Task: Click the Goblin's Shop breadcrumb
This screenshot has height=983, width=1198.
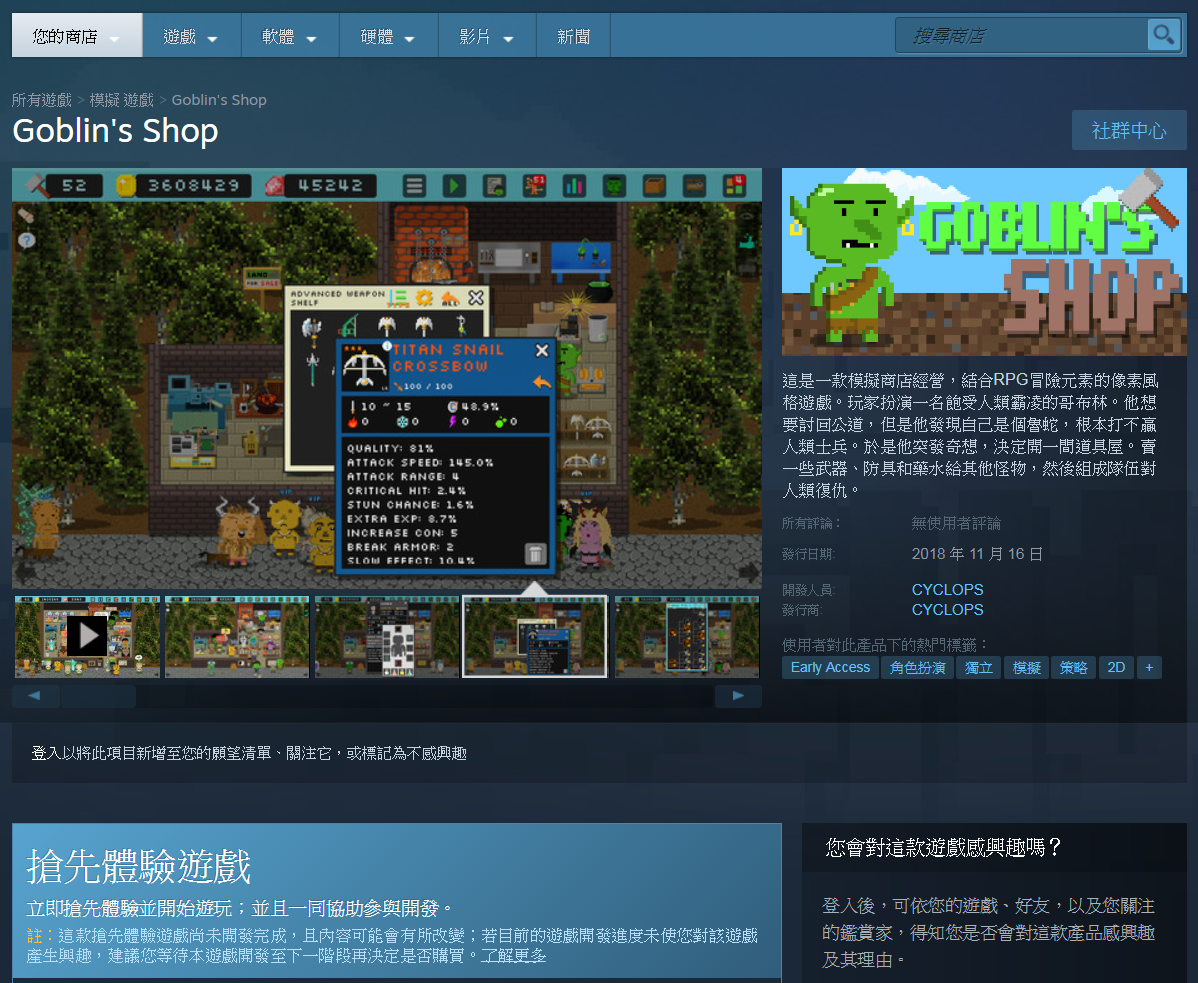Action: [219, 100]
